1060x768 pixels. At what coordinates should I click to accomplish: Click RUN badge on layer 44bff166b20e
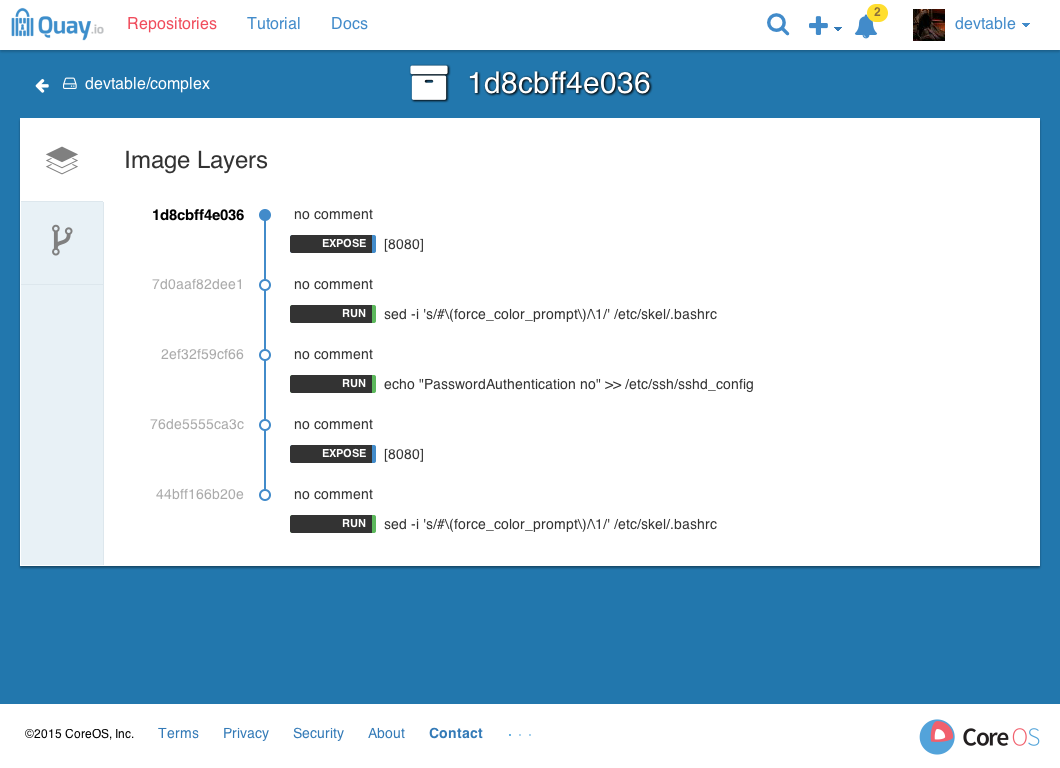point(333,524)
